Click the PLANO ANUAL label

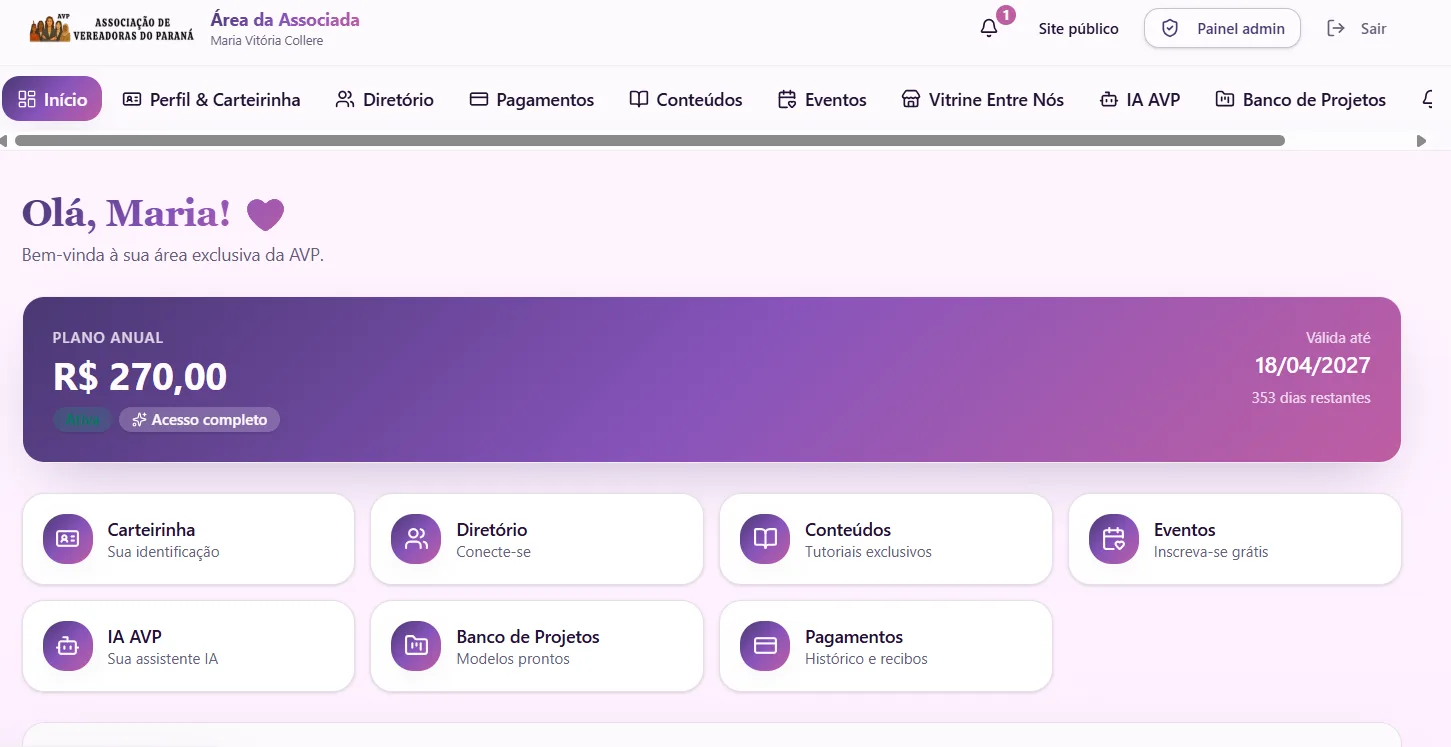coord(108,338)
